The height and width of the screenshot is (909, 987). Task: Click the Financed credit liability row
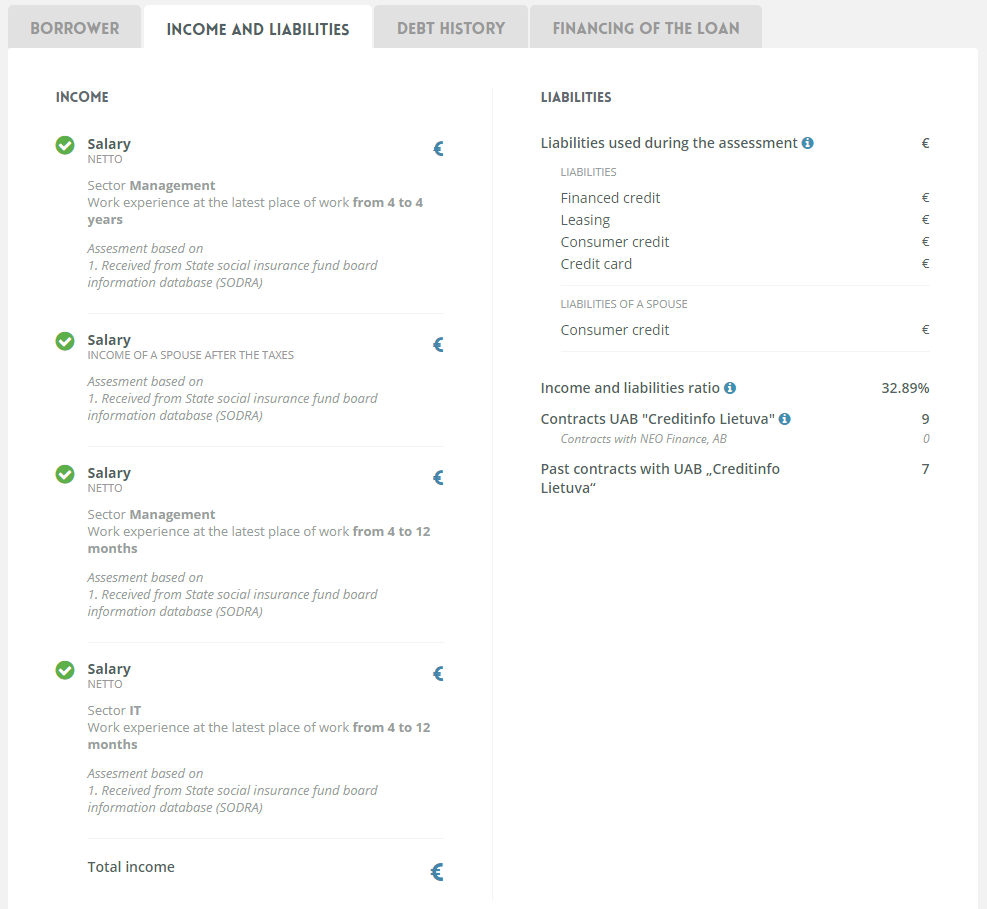click(745, 198)
